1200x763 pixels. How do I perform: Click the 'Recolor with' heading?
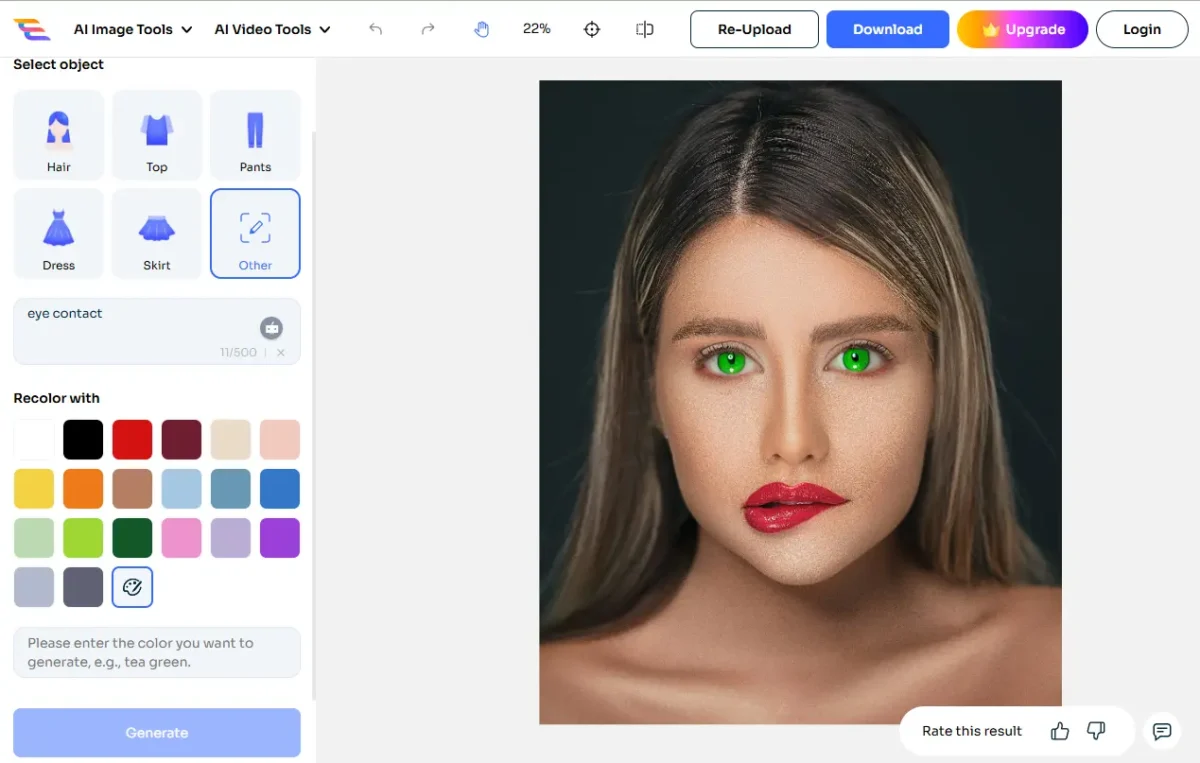pyautogui.click(x=57, y=398)
